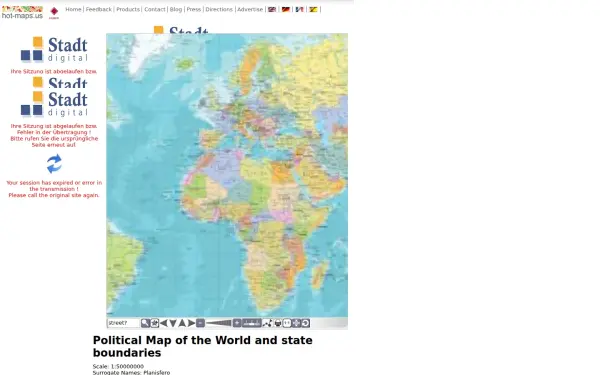Go to the Home page
Viewport: 600px width, 375px height.
click(73, 9)
